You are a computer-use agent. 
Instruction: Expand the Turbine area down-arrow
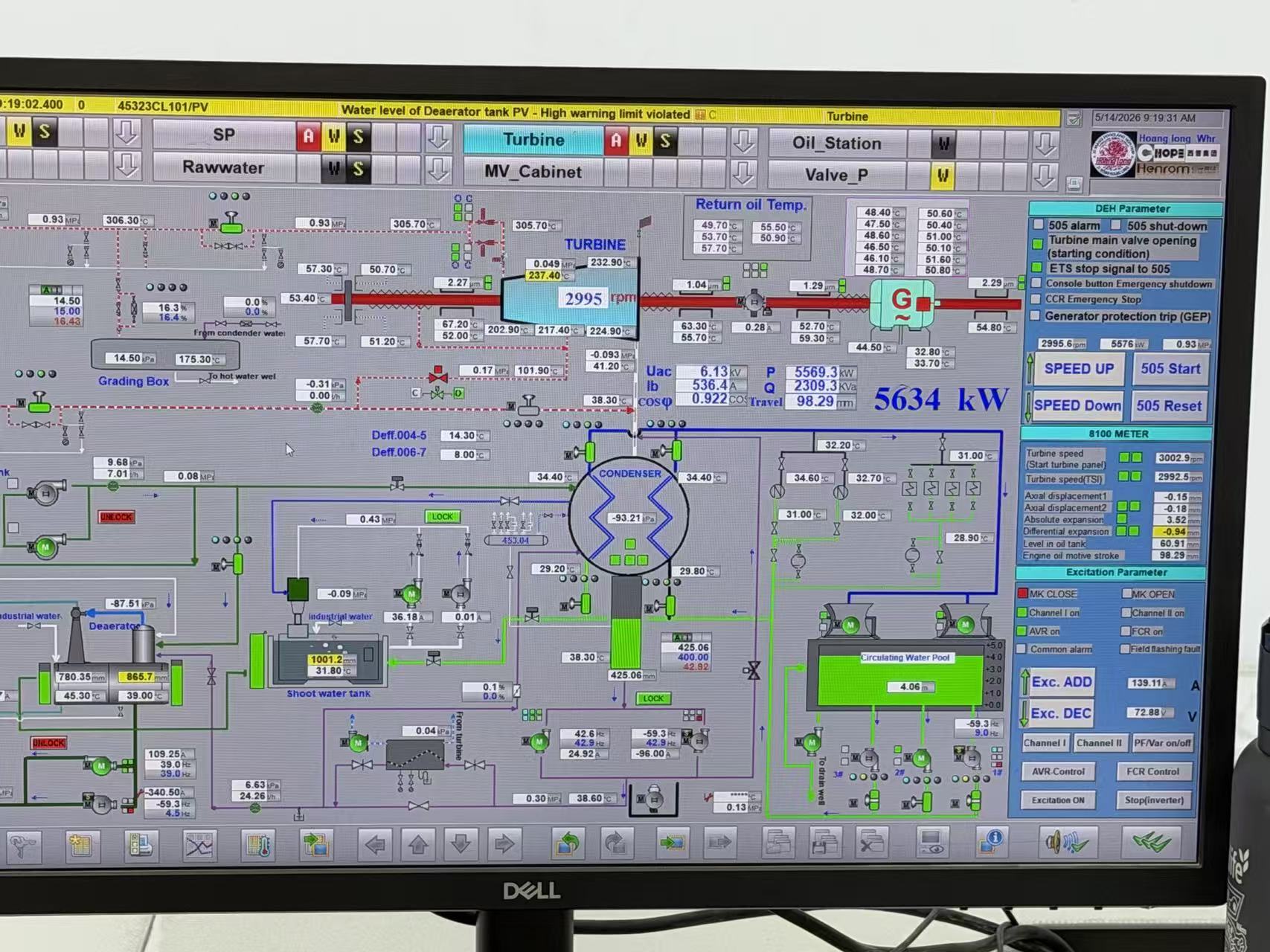coord(744,141)
